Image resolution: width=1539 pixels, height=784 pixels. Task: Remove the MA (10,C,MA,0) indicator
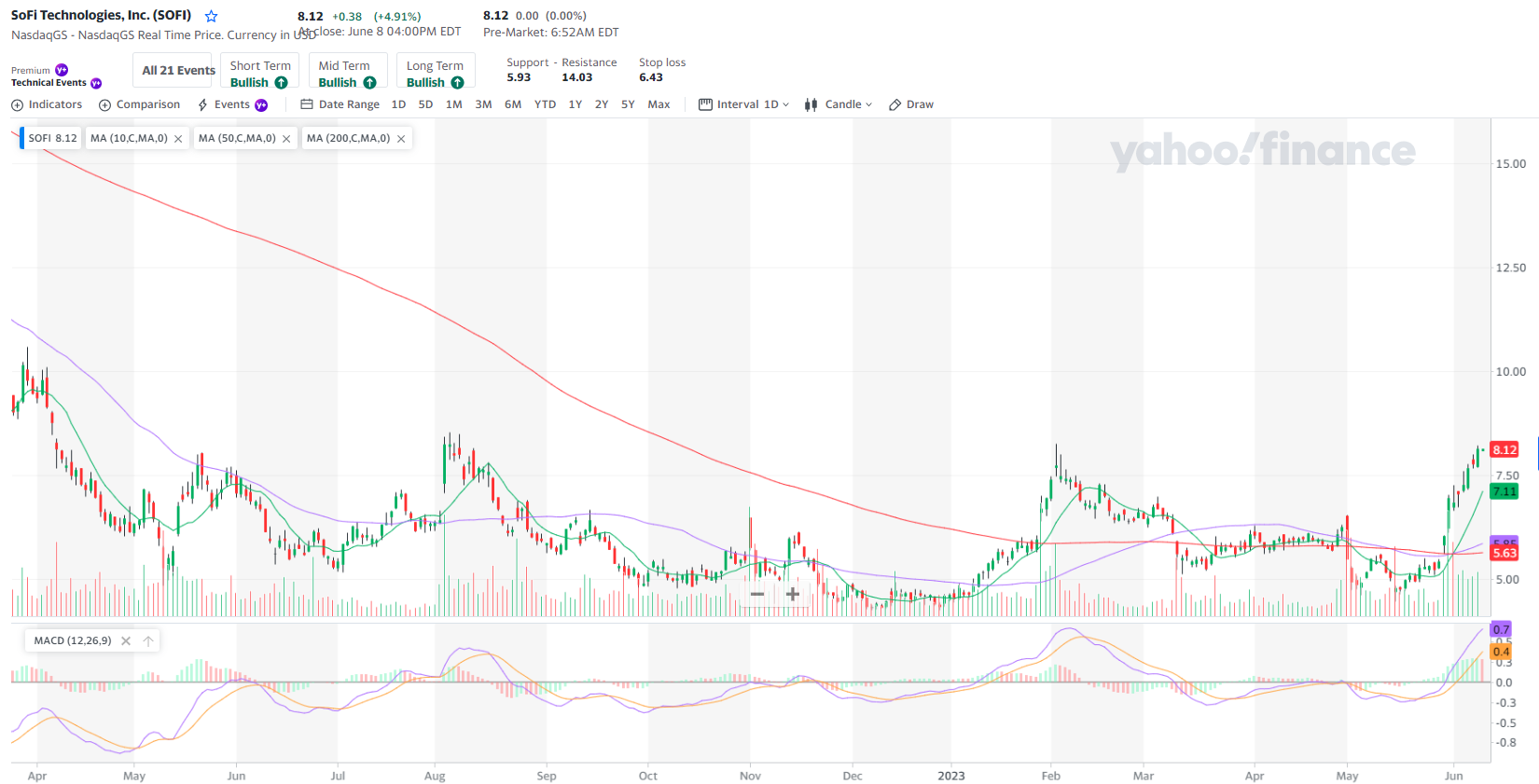coord(178,139)
